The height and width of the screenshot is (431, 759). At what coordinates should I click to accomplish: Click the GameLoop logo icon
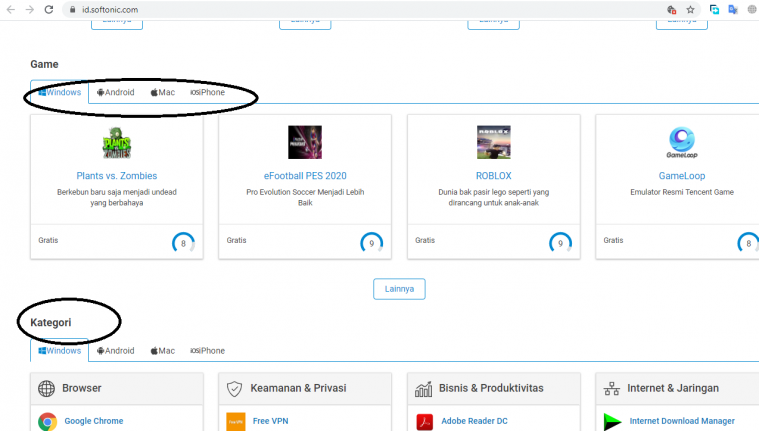tap(682, 142)
